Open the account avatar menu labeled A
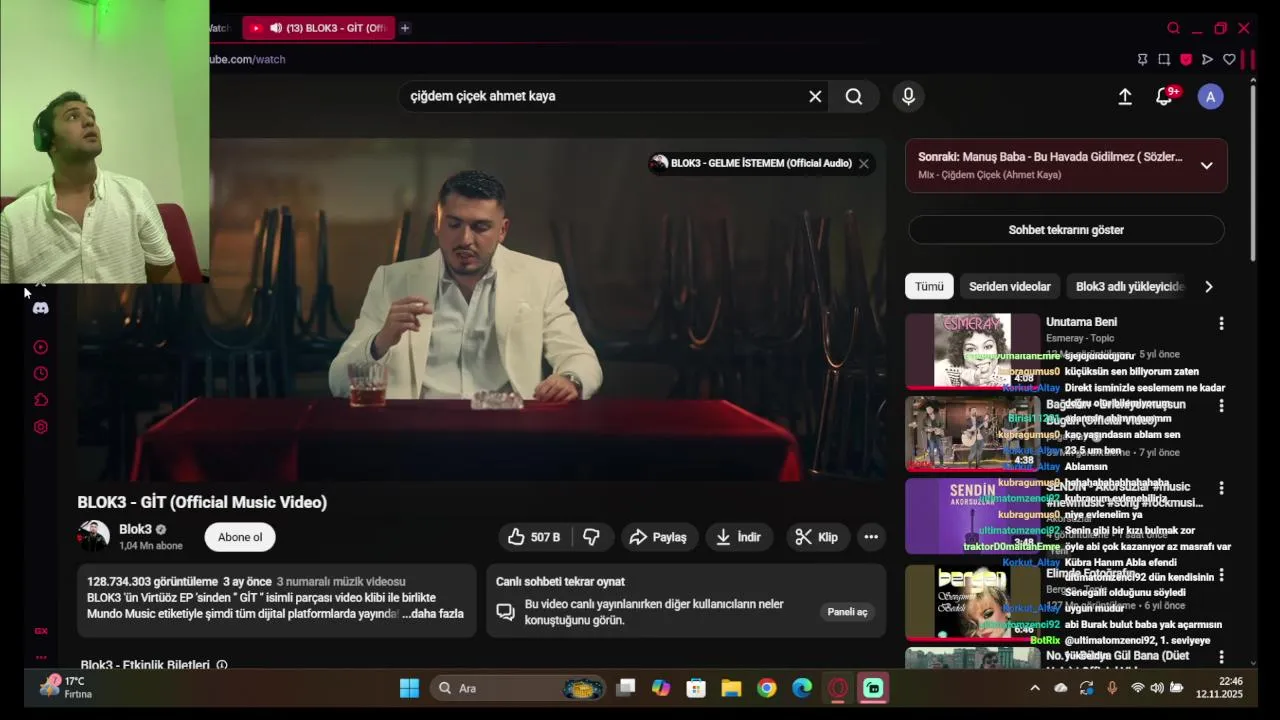Screen dimensions: 1280x720 (1211, 96)
